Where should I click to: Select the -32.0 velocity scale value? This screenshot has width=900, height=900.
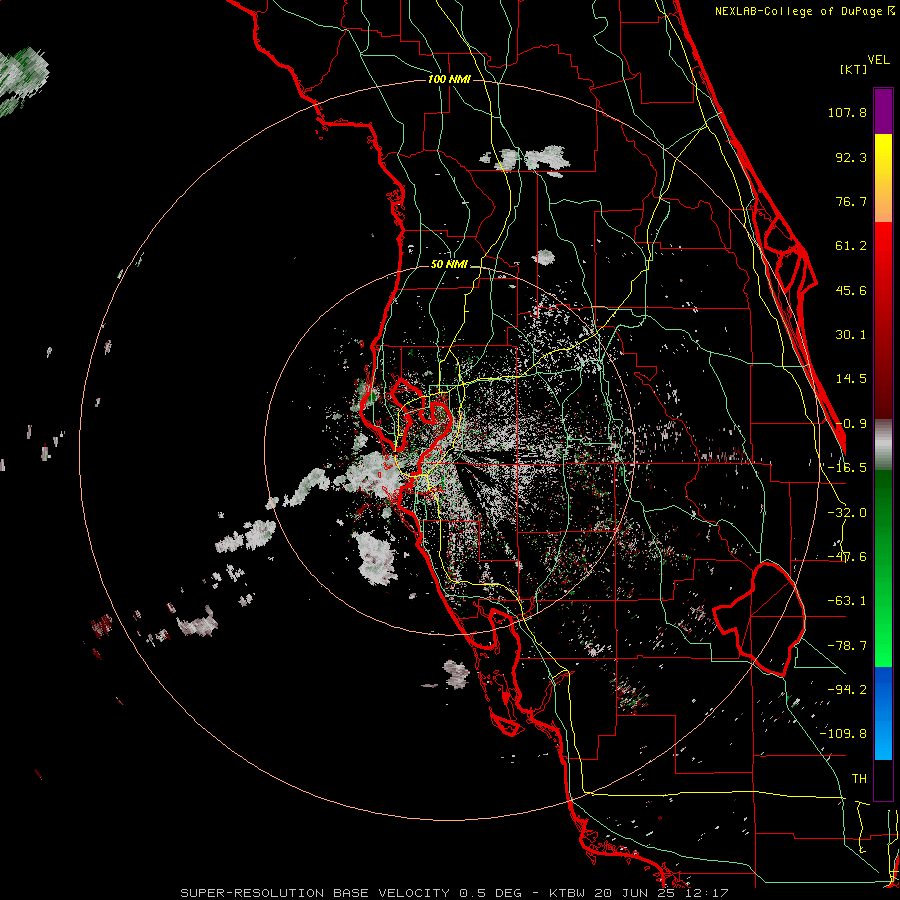tap(847, 513)
